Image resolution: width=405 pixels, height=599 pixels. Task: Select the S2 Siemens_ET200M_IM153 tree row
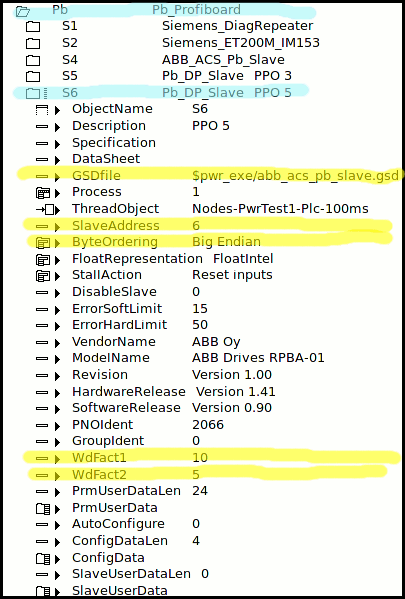pos(173,43)
